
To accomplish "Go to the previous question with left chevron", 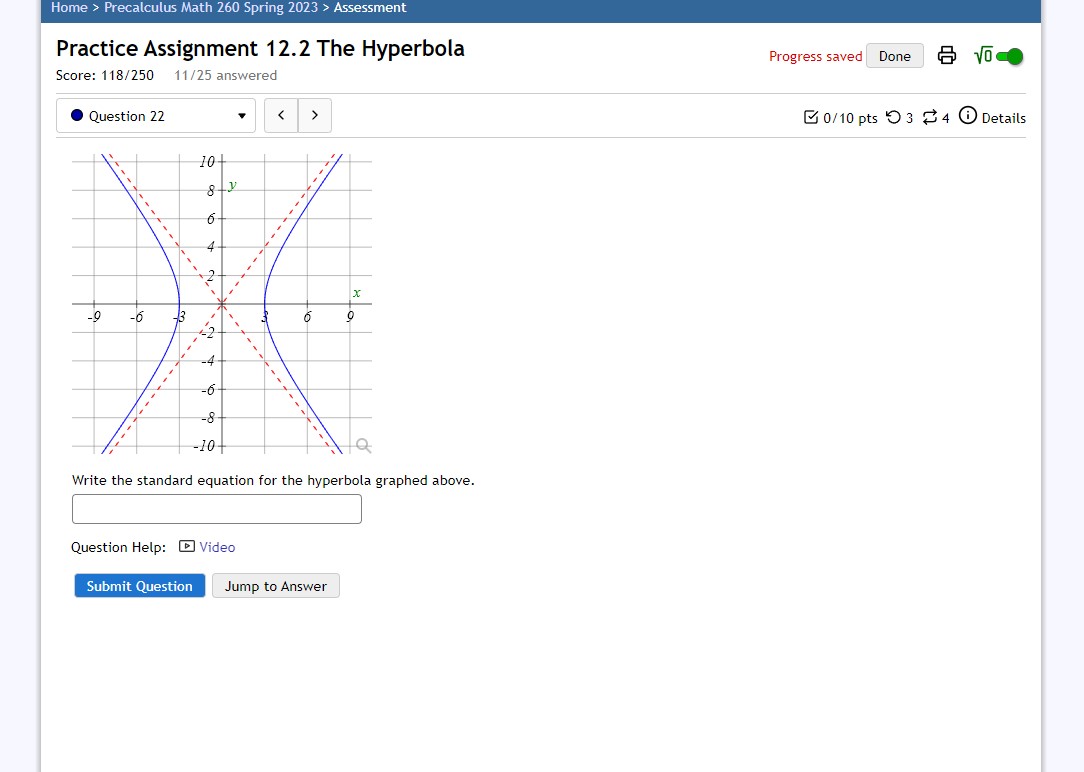I will (281, 115).
